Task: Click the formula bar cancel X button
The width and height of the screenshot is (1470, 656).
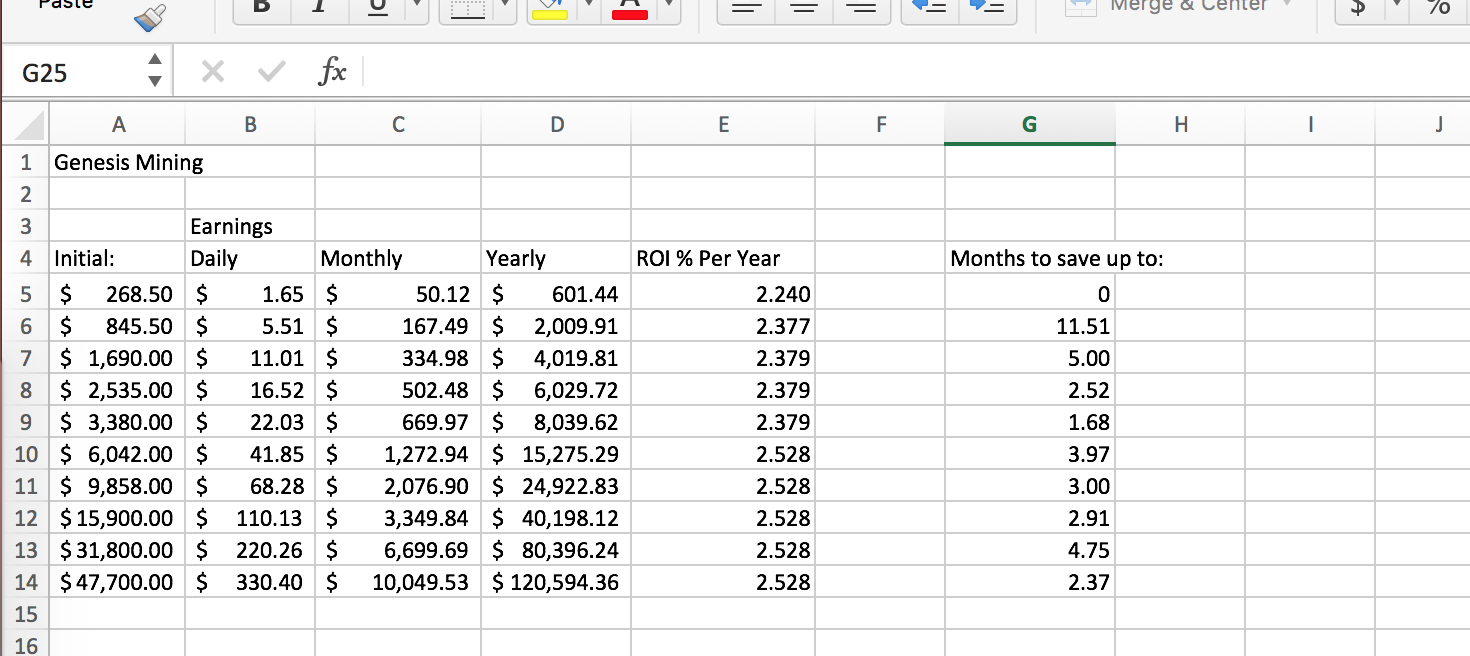Action: [x=212, y=71]
